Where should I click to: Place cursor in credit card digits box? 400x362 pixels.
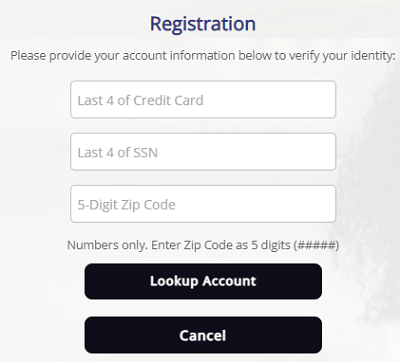203,99
